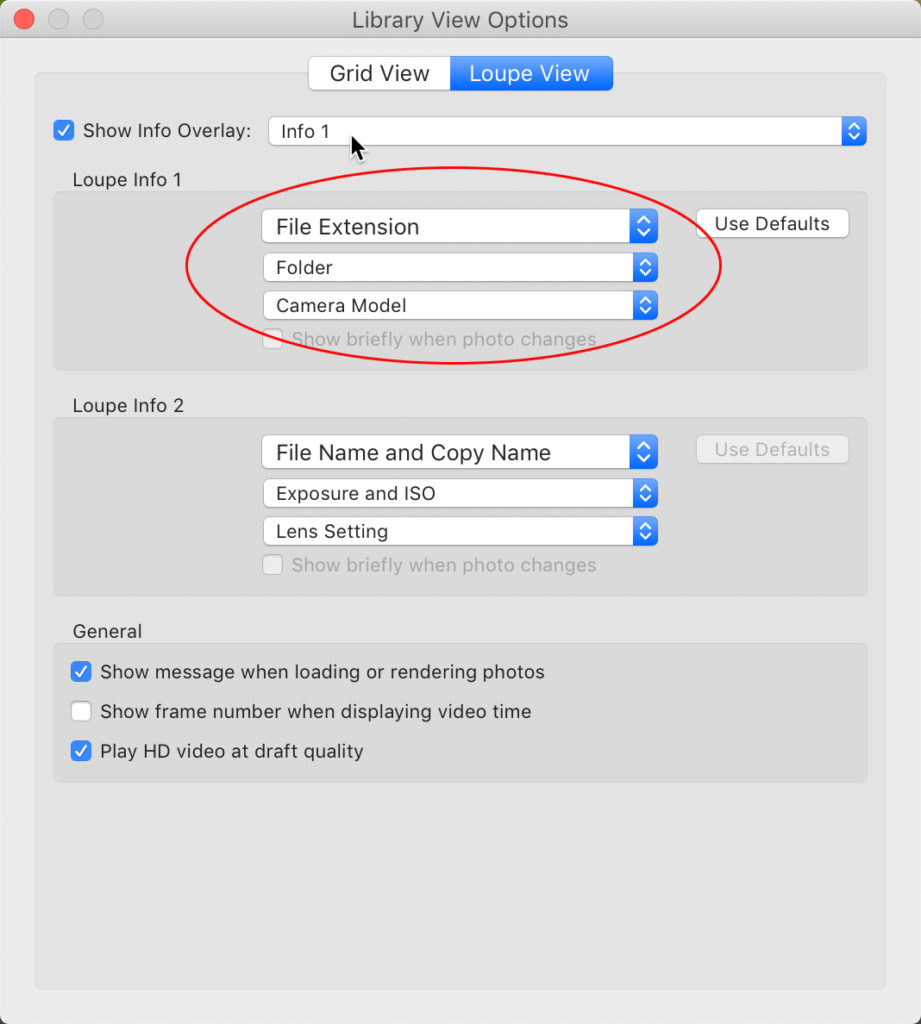Click the arrow icon beside Lens Setting

pos(645,532)
